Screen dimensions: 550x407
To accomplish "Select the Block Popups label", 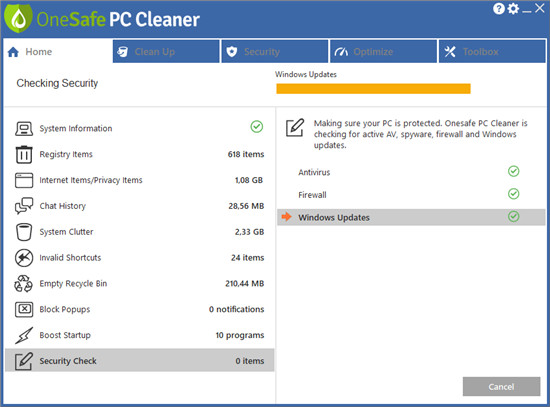I will 65,309.
